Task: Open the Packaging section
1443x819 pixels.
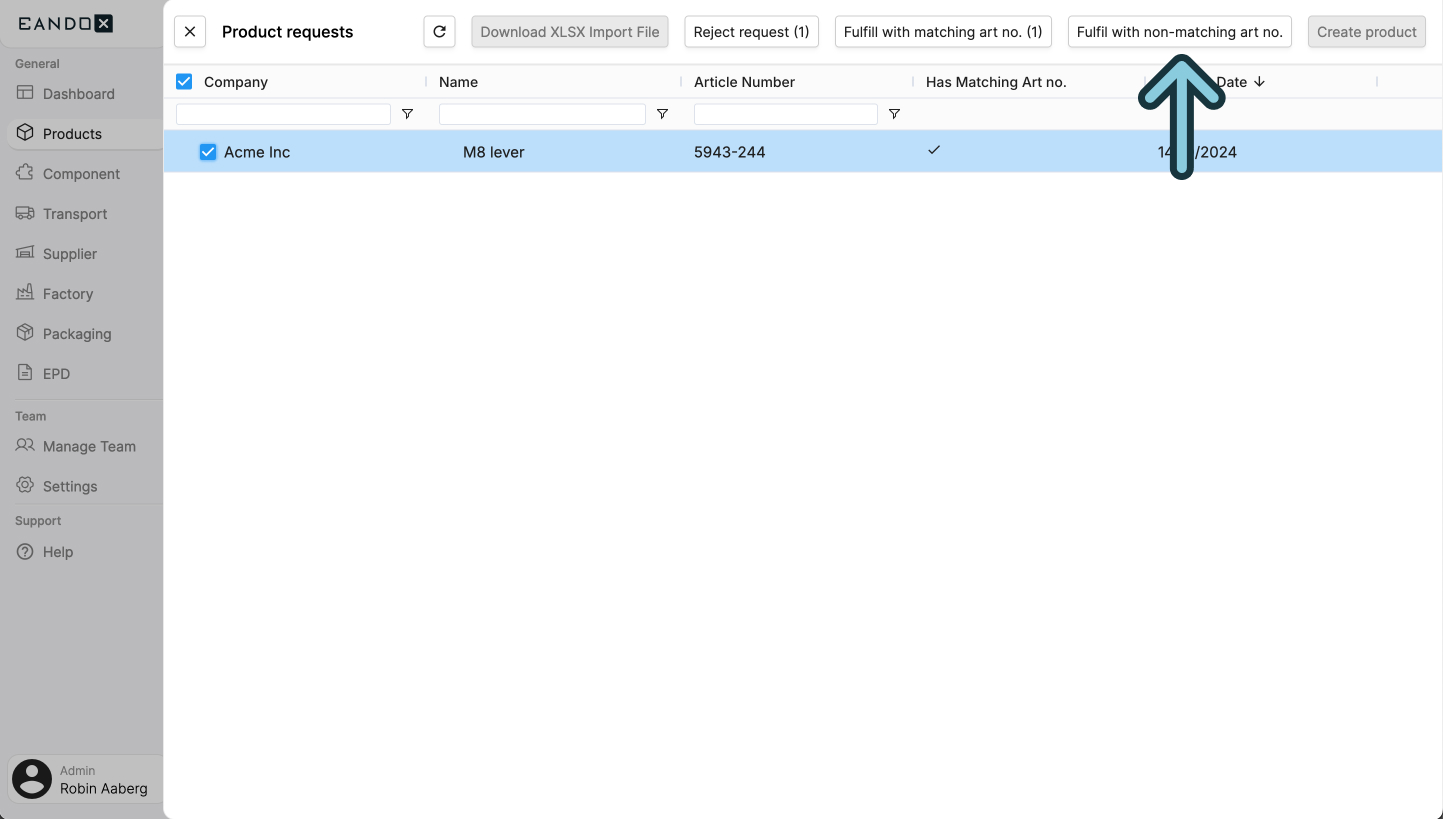Action: tap(76, 333)
